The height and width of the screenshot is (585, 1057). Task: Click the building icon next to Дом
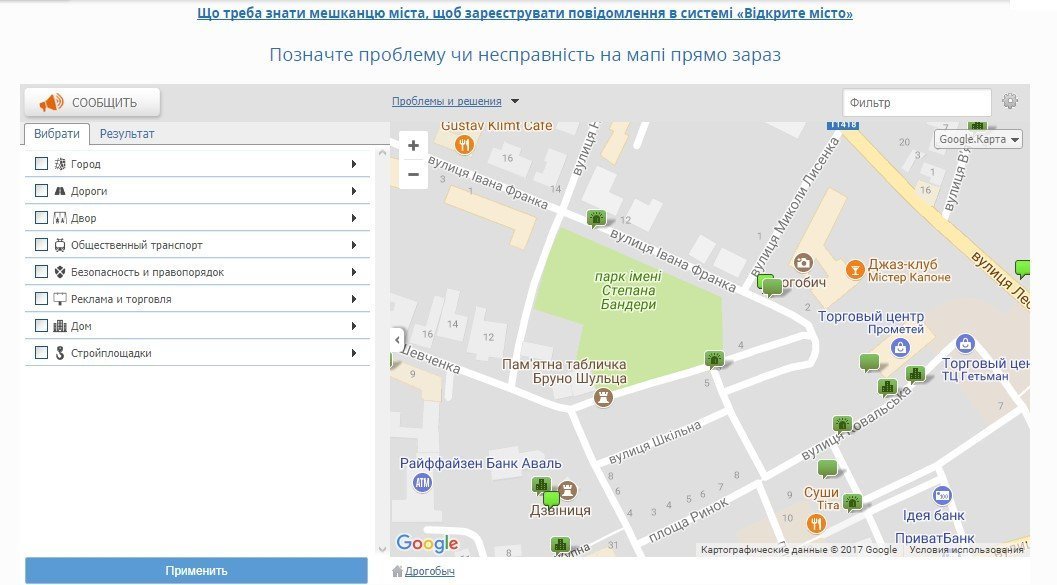click(x=59, y=325)
